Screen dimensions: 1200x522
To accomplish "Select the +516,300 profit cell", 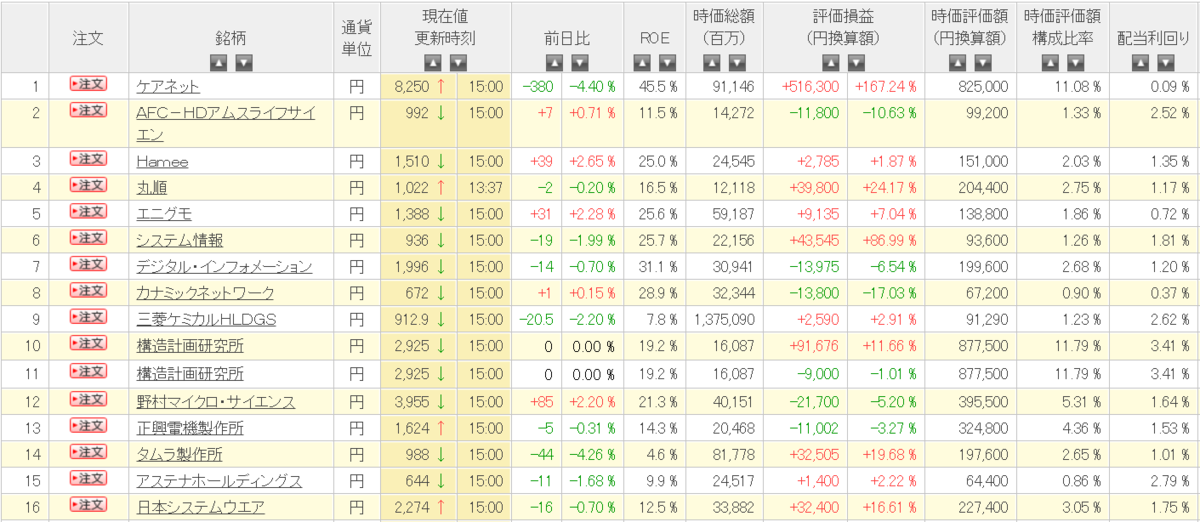I will [x=806, y=87].
